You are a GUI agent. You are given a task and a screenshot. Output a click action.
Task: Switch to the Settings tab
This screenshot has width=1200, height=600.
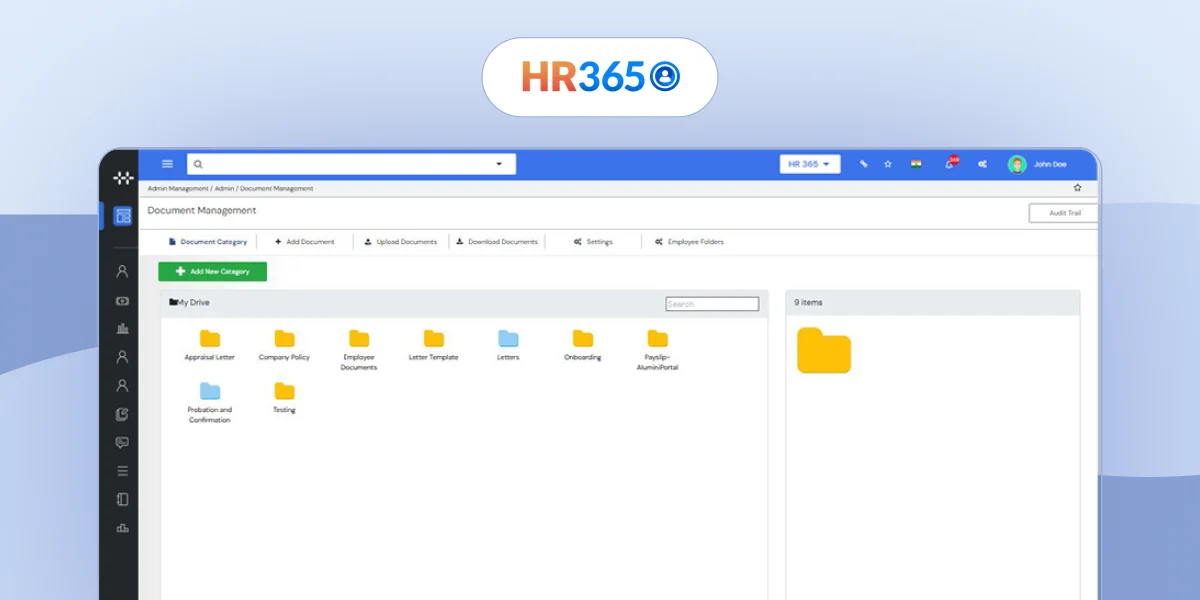click(593, 242)
